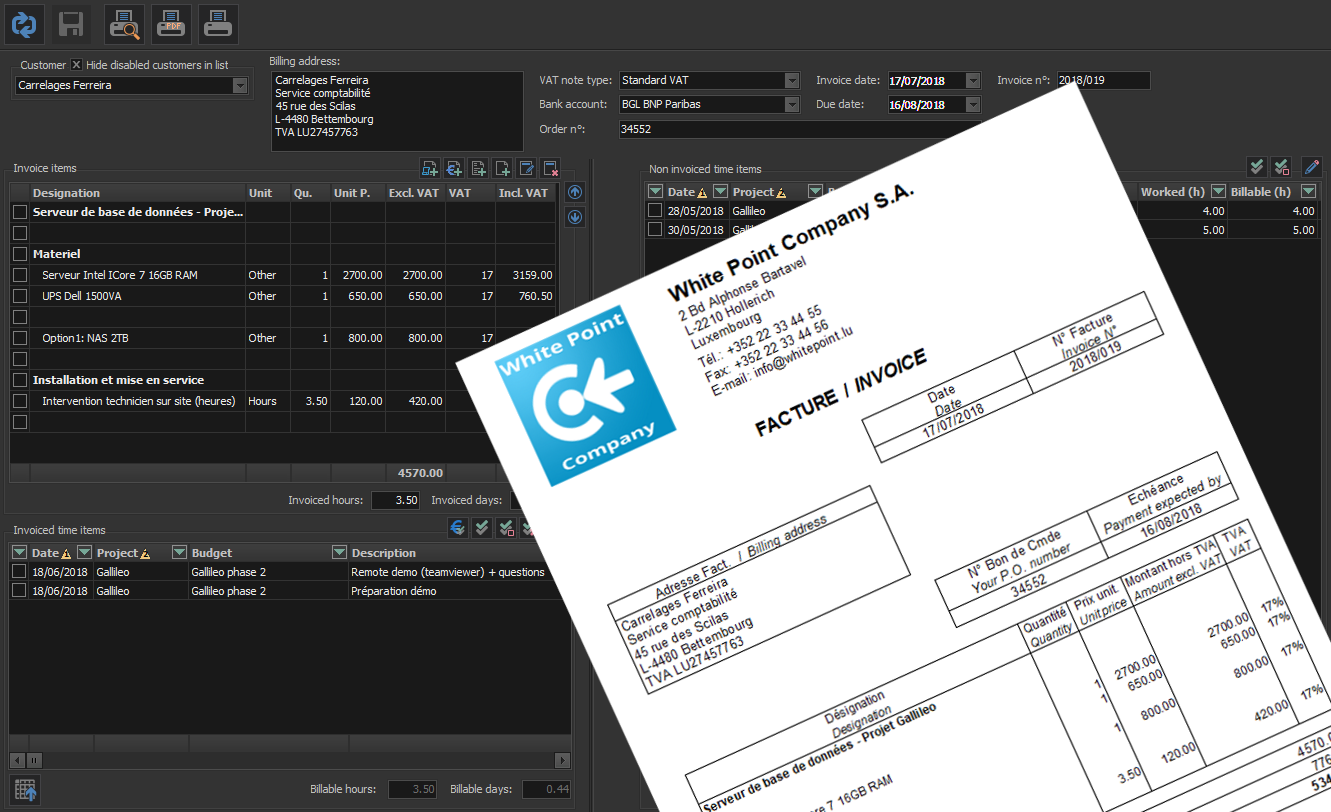Open the Billable (h) column filter
The image size is (1331, 812).
pos(1309,192)
